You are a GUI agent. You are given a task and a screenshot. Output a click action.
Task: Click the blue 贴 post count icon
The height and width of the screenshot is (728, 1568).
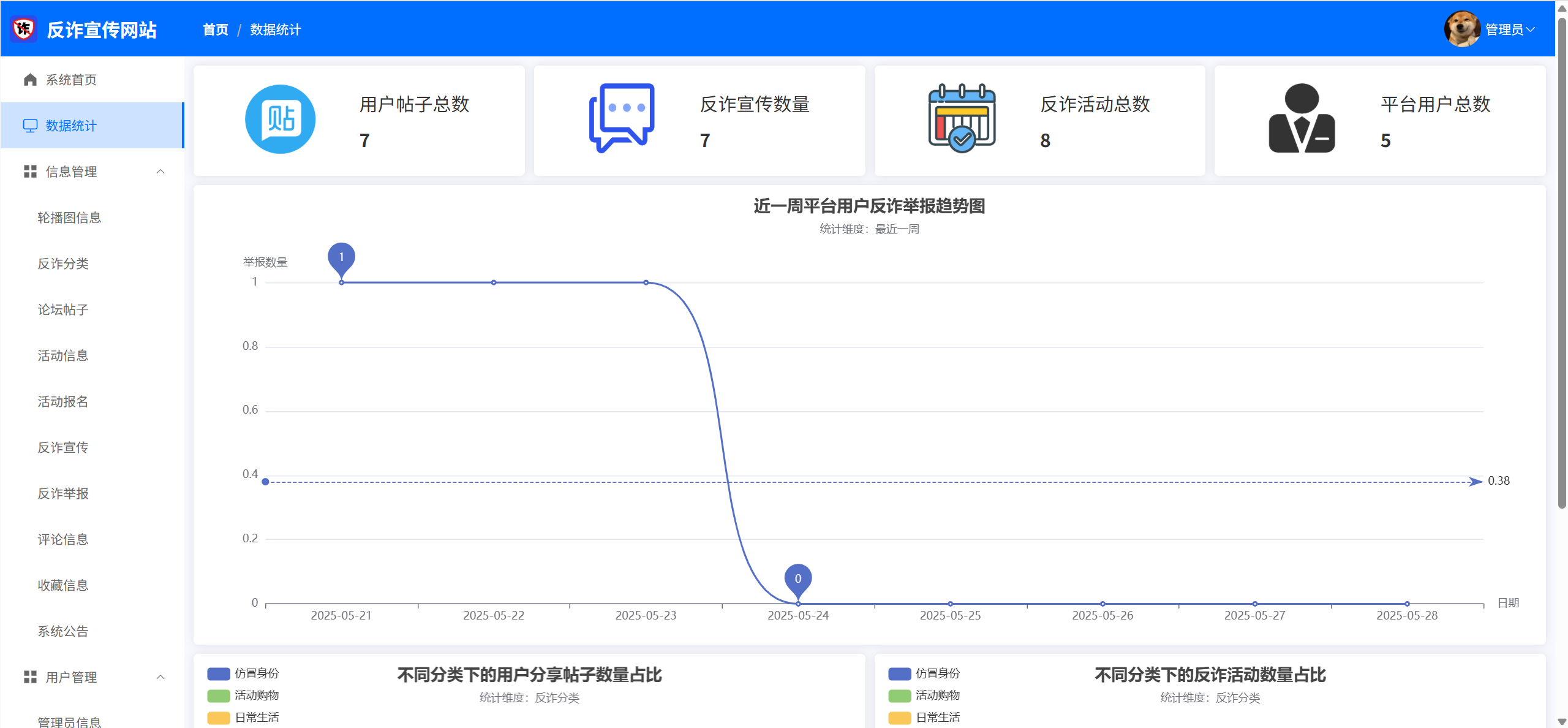coord(281,119)
